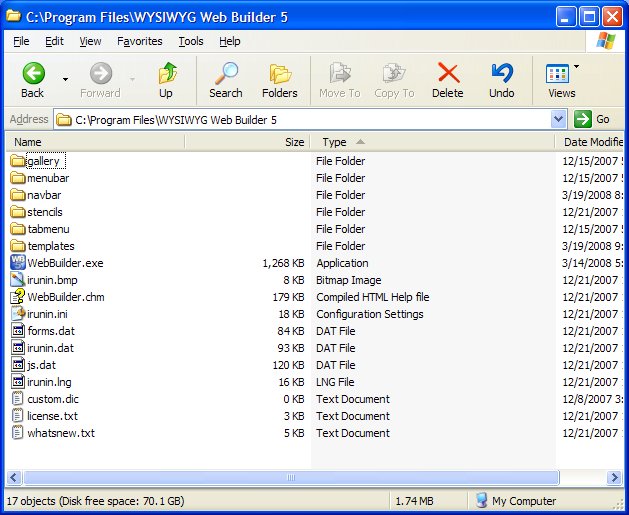The image size is (629, 515).
Task: Open the File menu
Action: click(x=21, y=41)
